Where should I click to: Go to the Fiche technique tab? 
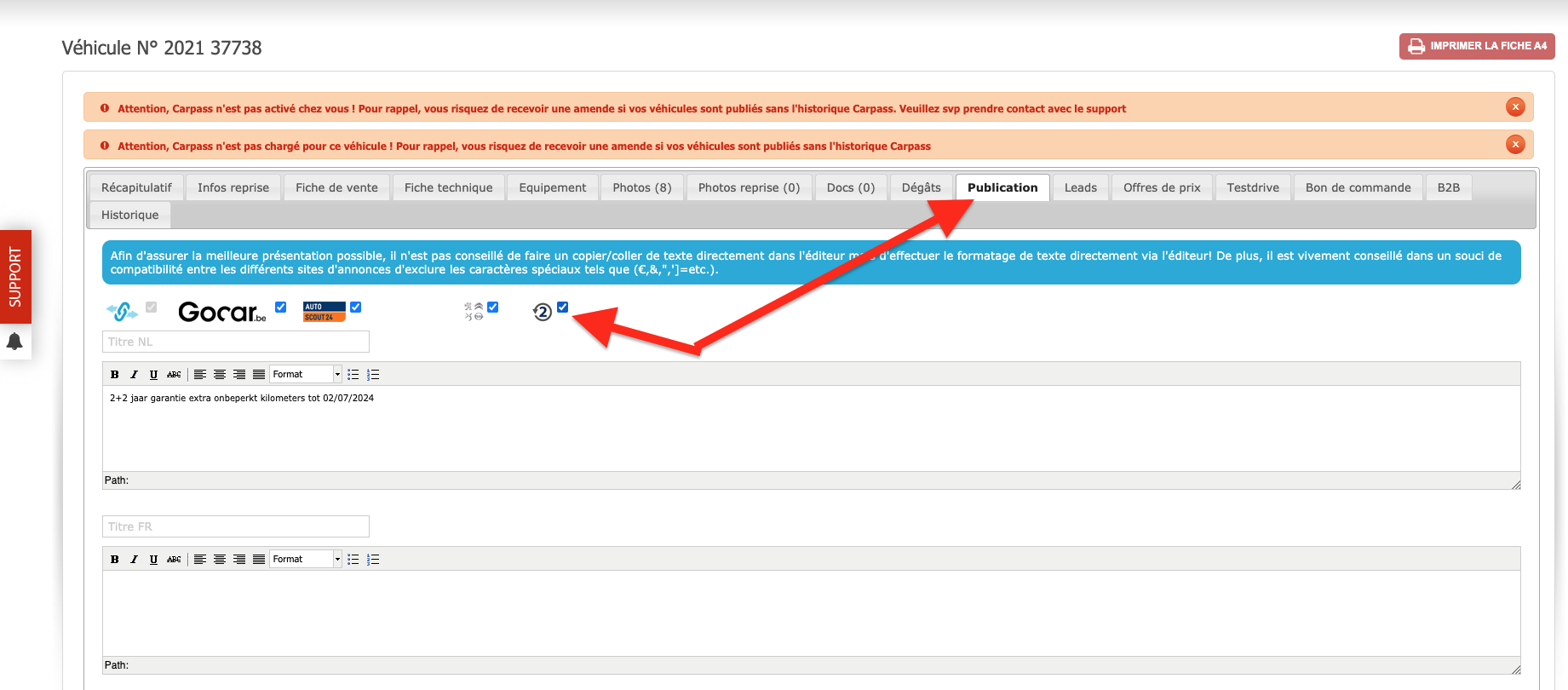[x=449, y=187]
